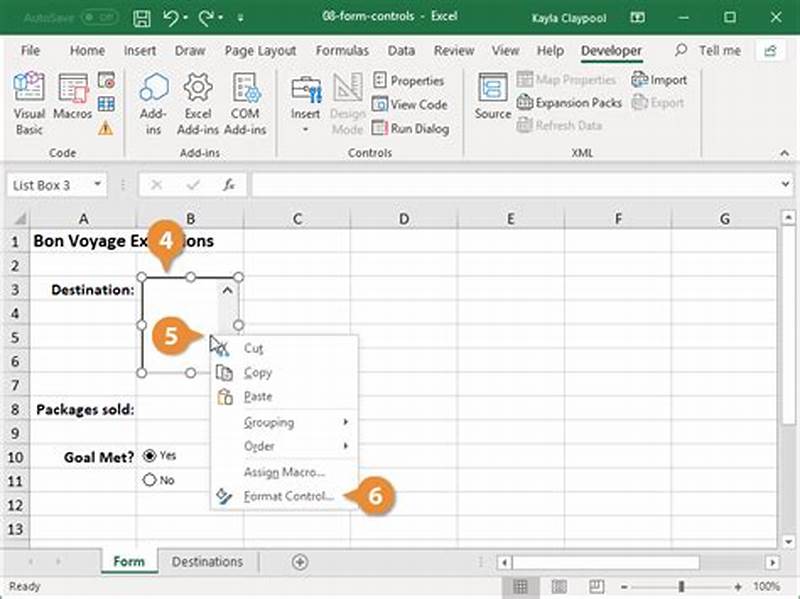Switch to the Developer ribbon tab
The width and height of the screenshot is (800, 599).
point(612,50)
